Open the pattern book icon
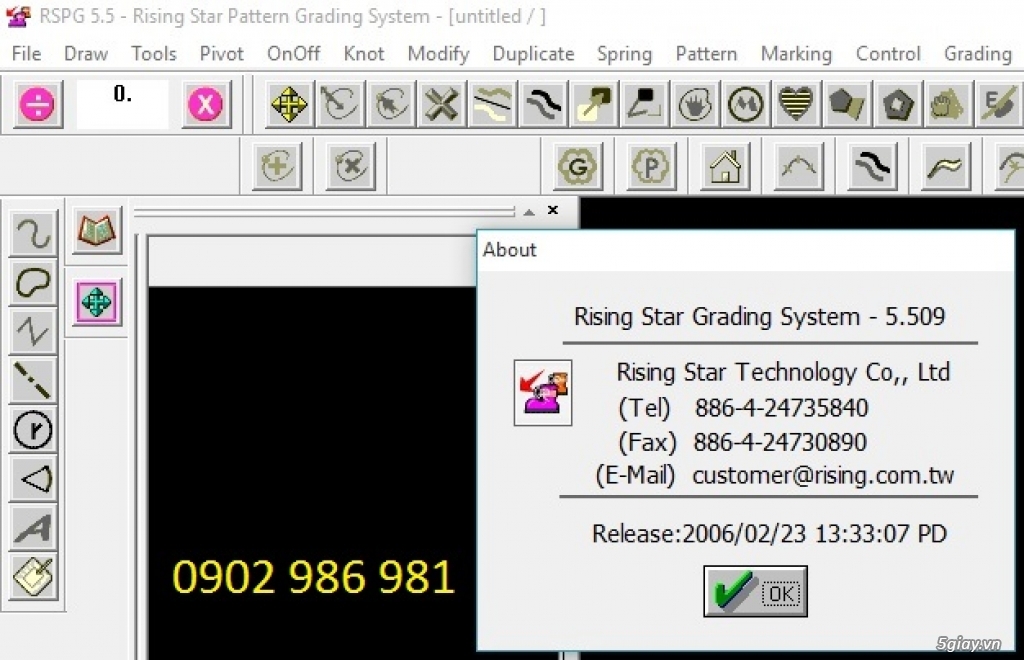The height and width of the screenshot is (660, 1024). click(x=96, y=231)
